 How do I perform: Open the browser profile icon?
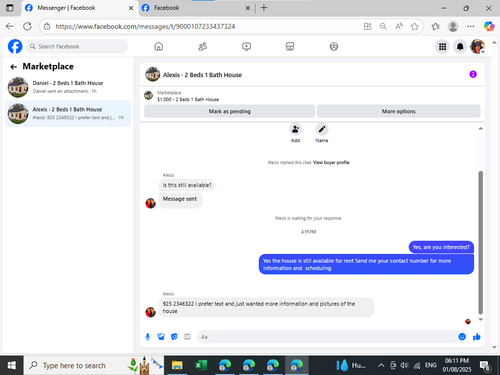tap(453, 26)
